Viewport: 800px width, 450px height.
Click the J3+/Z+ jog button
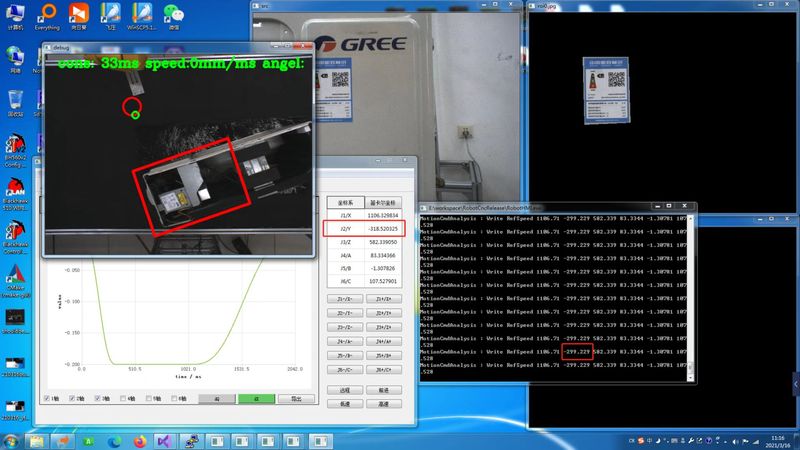click(x=384, y=327)
